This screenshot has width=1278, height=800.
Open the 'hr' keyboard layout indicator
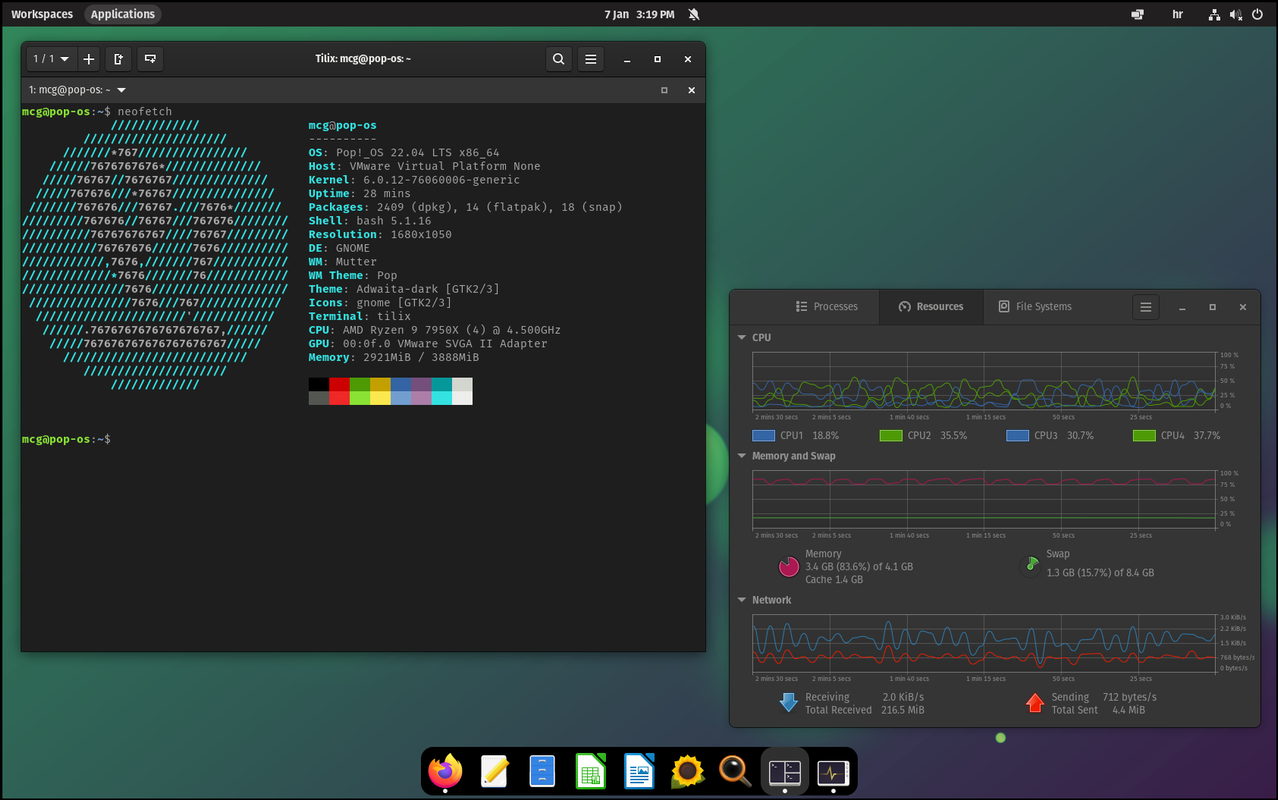click(1177, 14)
